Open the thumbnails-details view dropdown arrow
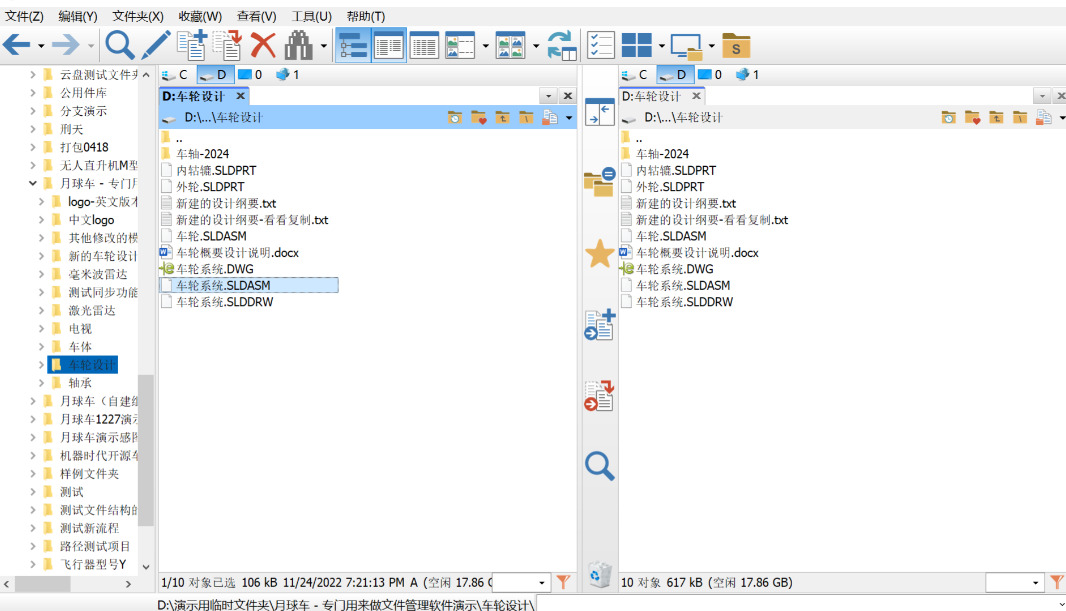 click(485, 46)
